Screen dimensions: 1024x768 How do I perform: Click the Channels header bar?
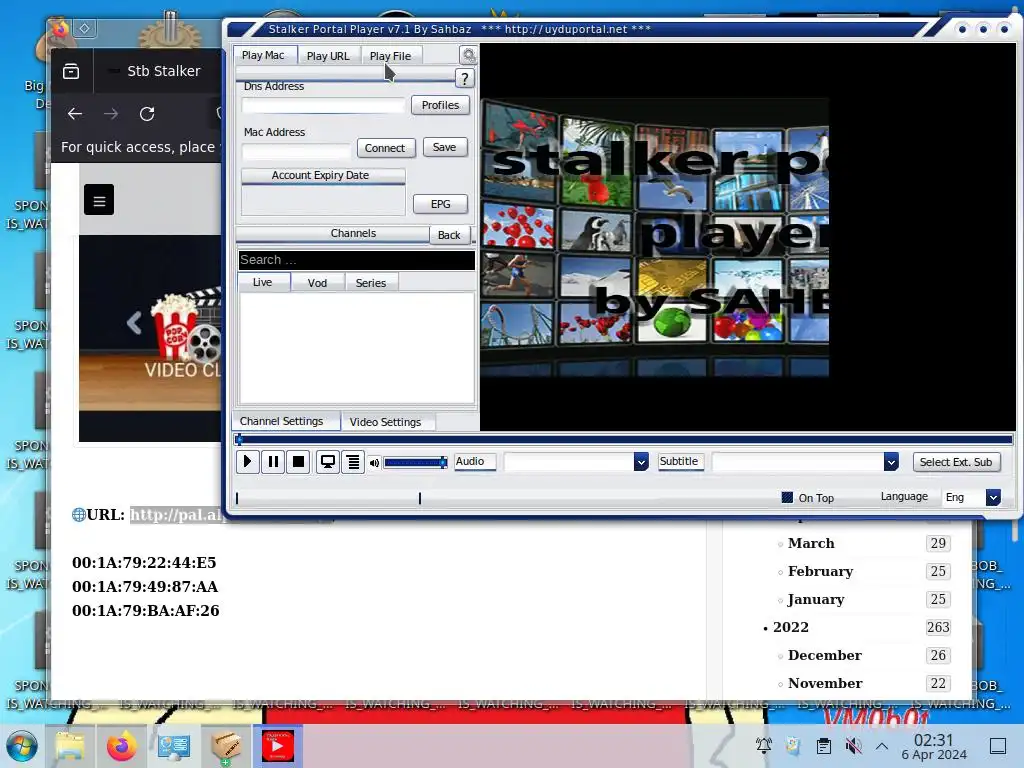[332, 234]
